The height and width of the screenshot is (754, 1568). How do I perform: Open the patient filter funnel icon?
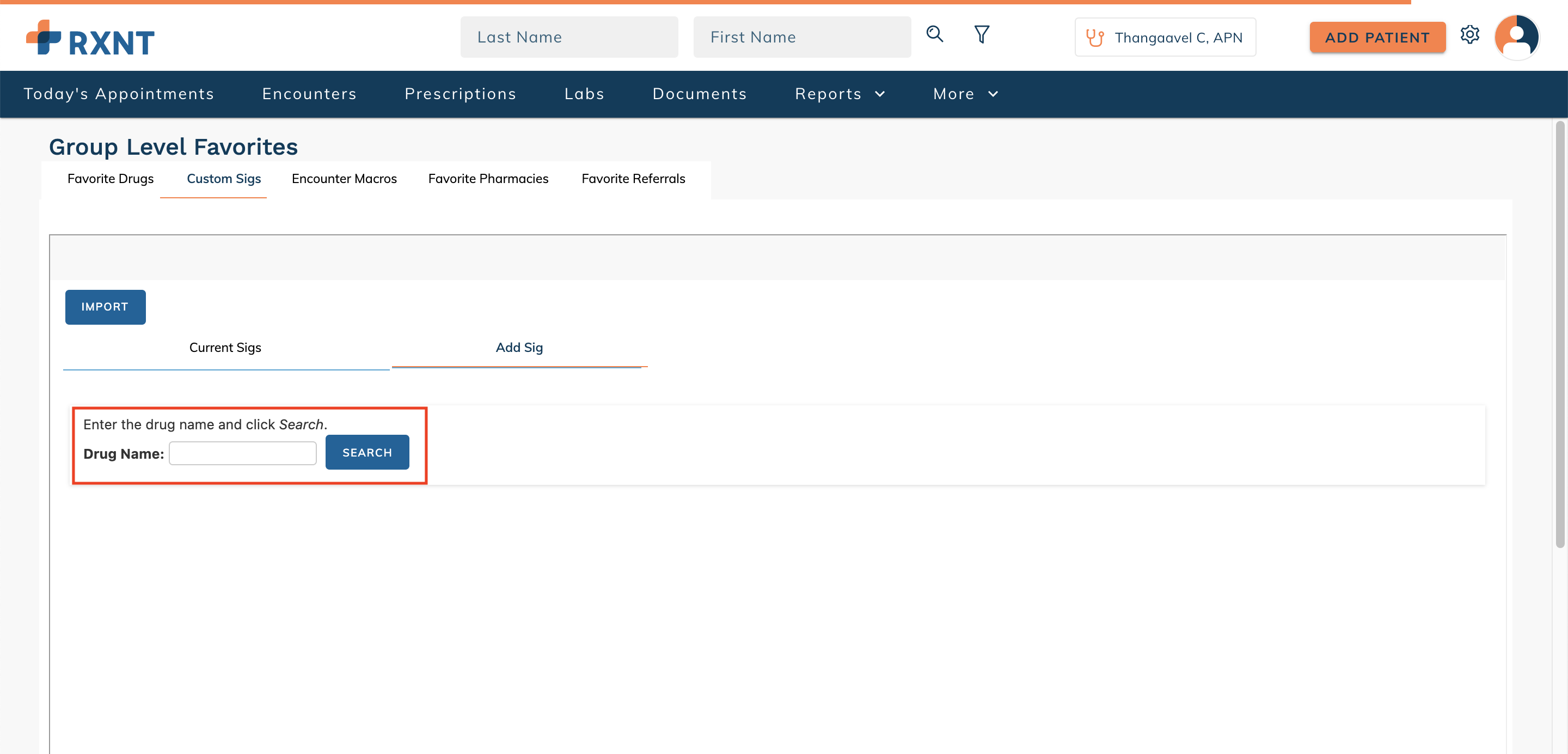pos(981,34)
